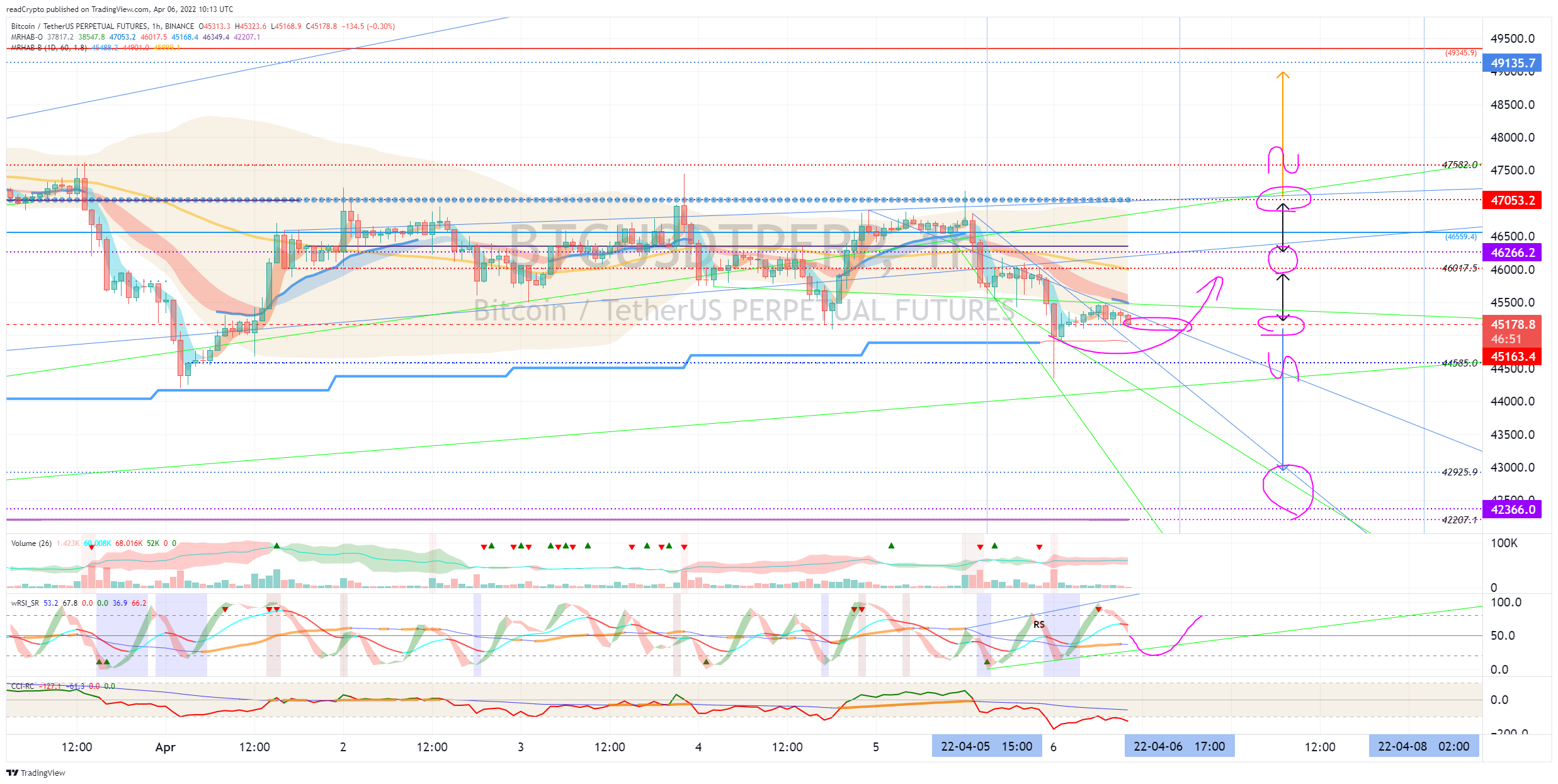Viewport: 1558px width, 784px height.
Task: Select the 47582.0 dotted line label
Action: coord(1460,164)
